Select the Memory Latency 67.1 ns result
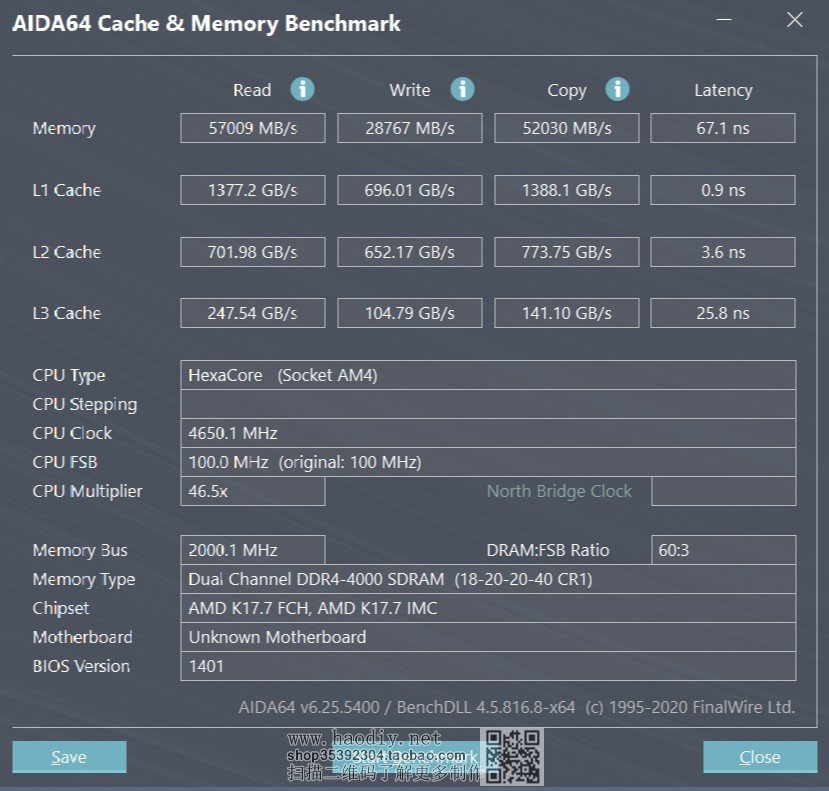This screenshot has width=829, height=791. click(x=723, y=128)
